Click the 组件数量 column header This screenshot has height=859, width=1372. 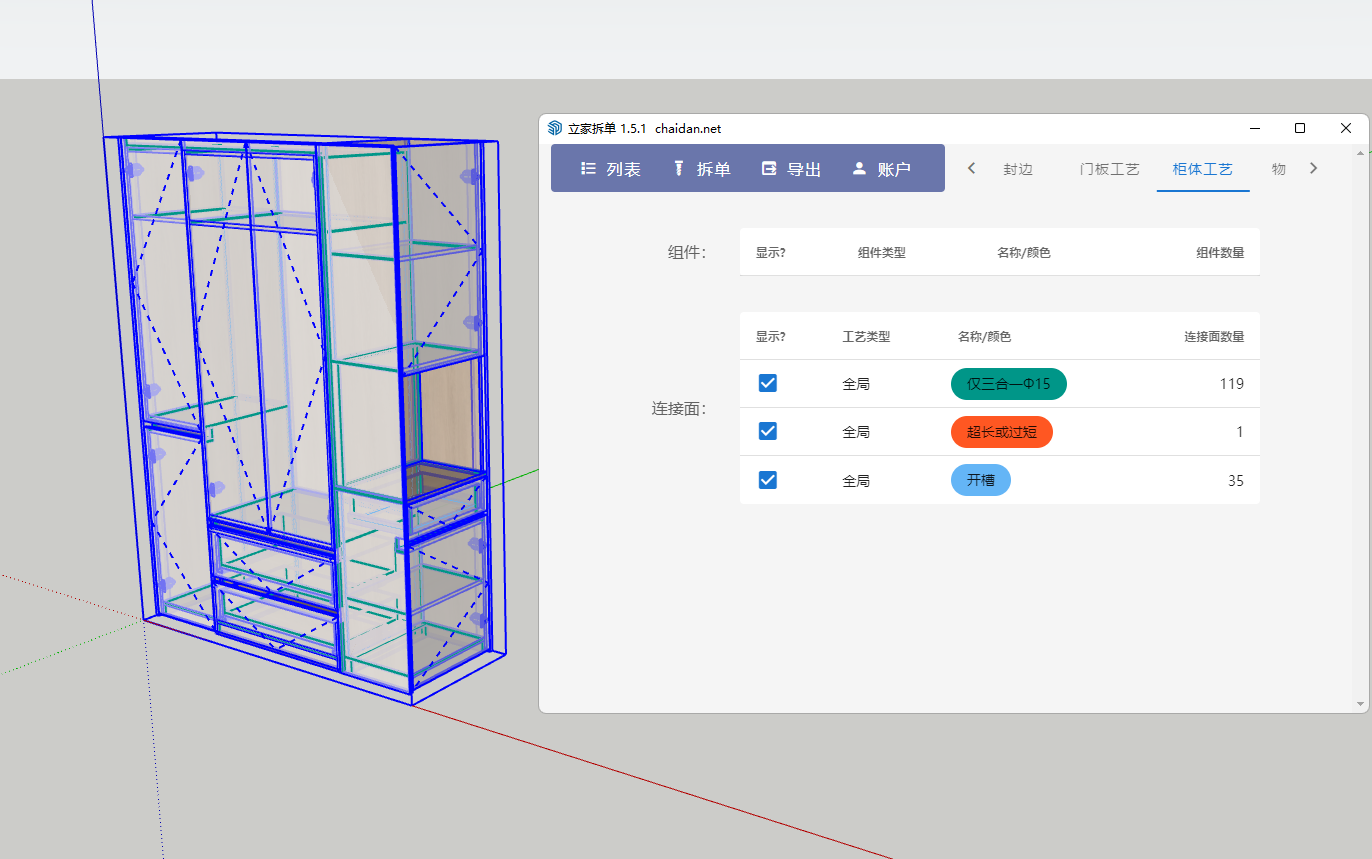pos(1220,253)
